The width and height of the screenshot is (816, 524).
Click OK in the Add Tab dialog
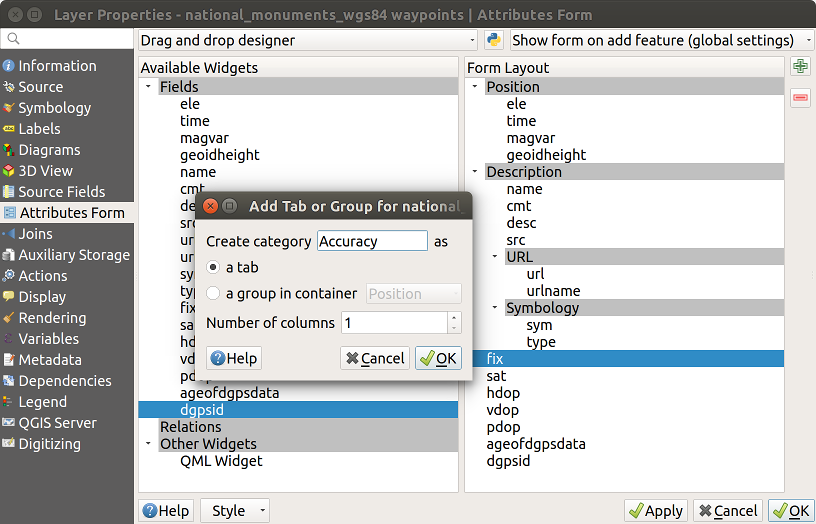click(x=438, y=358)
